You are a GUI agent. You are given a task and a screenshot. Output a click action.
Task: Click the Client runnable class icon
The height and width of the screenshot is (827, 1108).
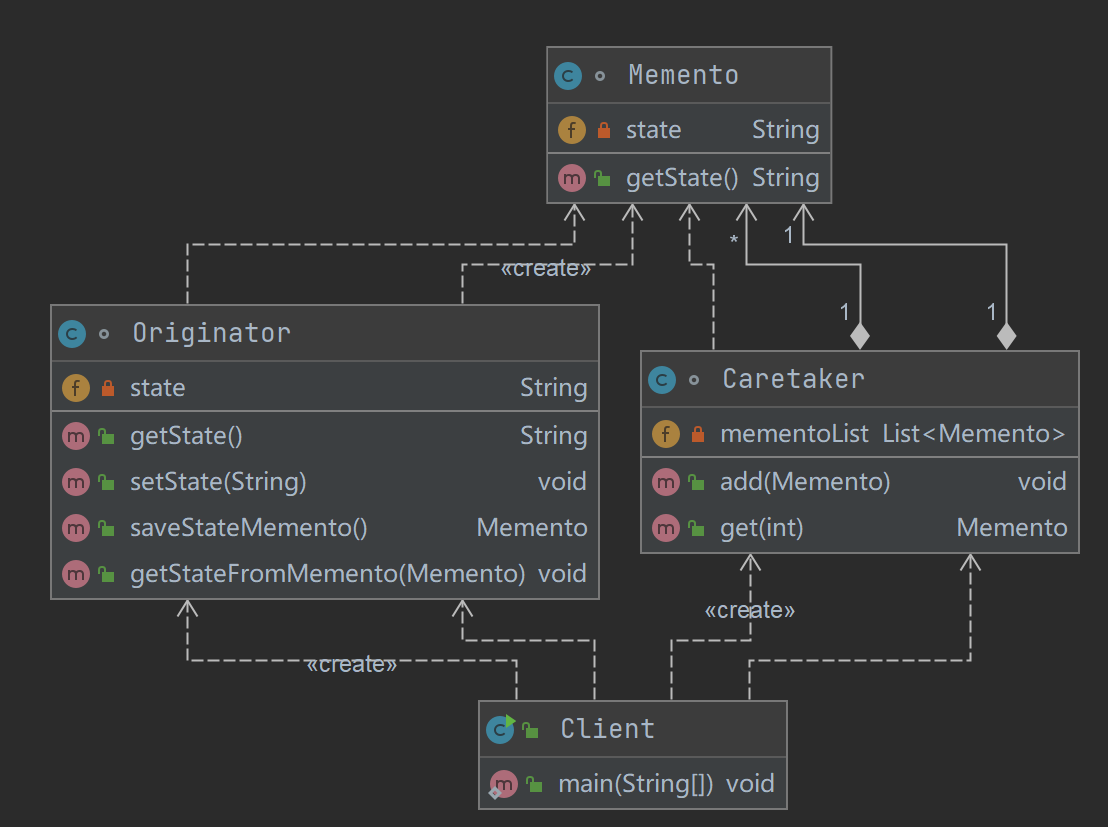[500, 730]
